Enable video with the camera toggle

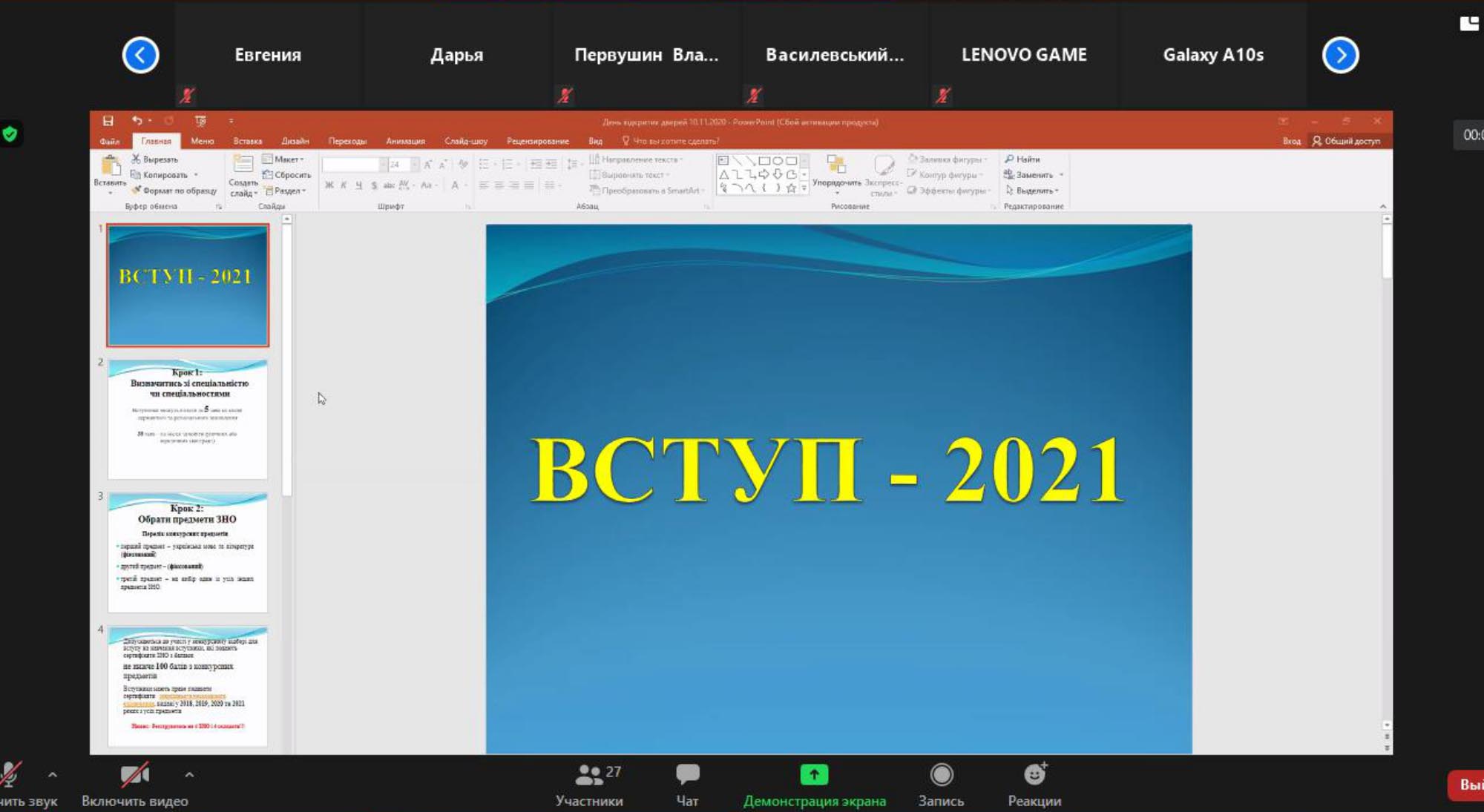click(134, 776)
